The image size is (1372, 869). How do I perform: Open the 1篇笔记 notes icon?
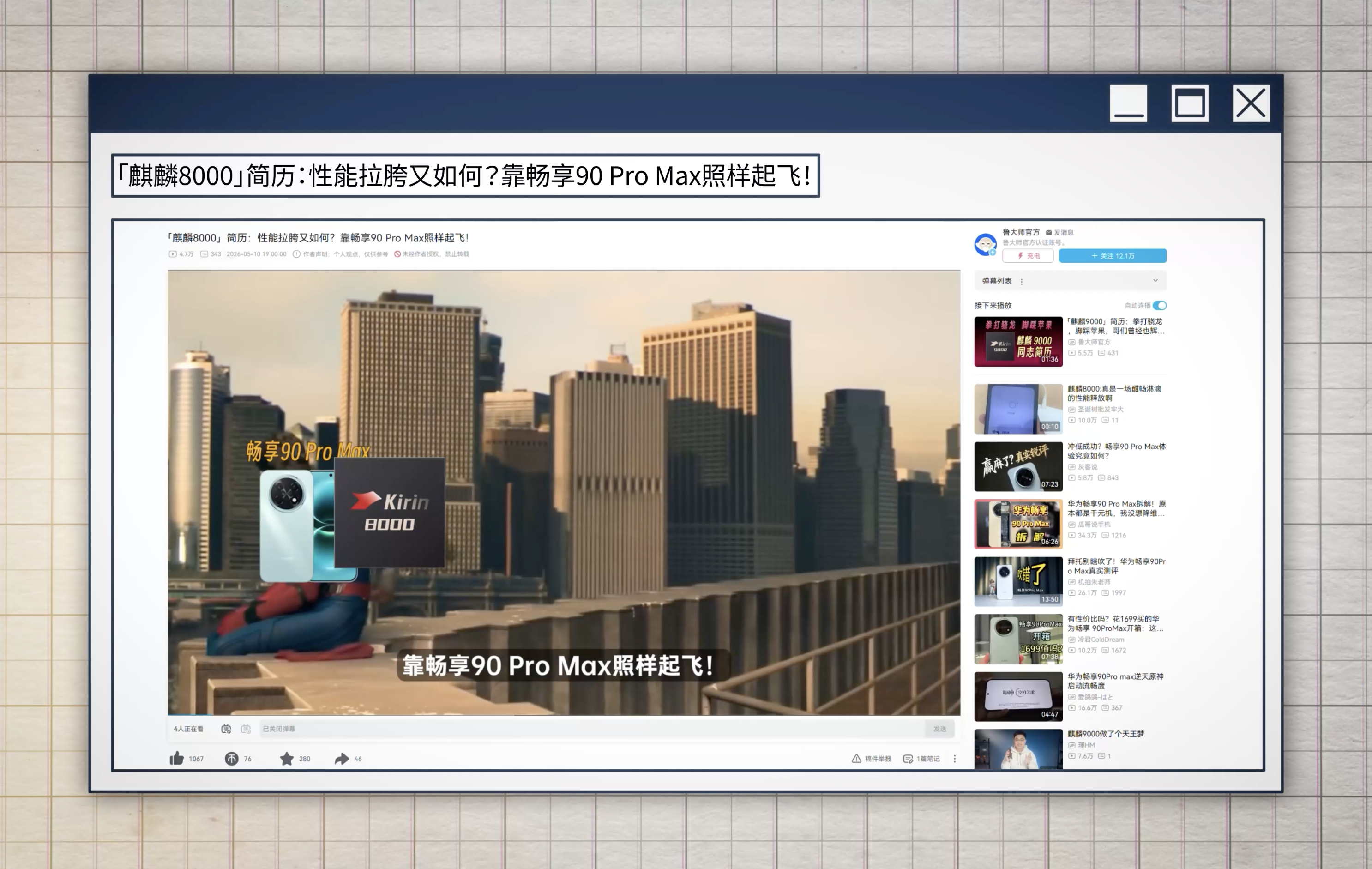point(908,759)
